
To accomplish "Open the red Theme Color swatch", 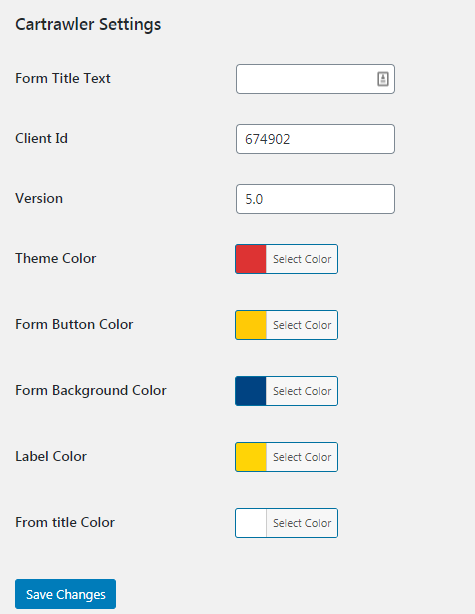I will (x=251, y=259).
